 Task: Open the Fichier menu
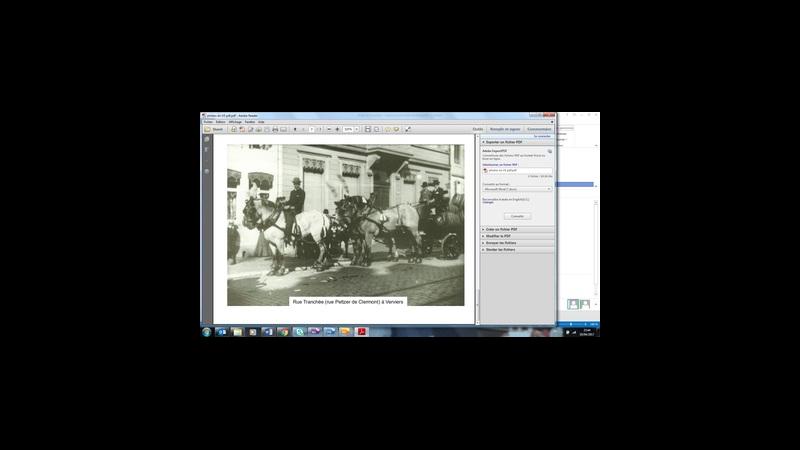(208, 122)
